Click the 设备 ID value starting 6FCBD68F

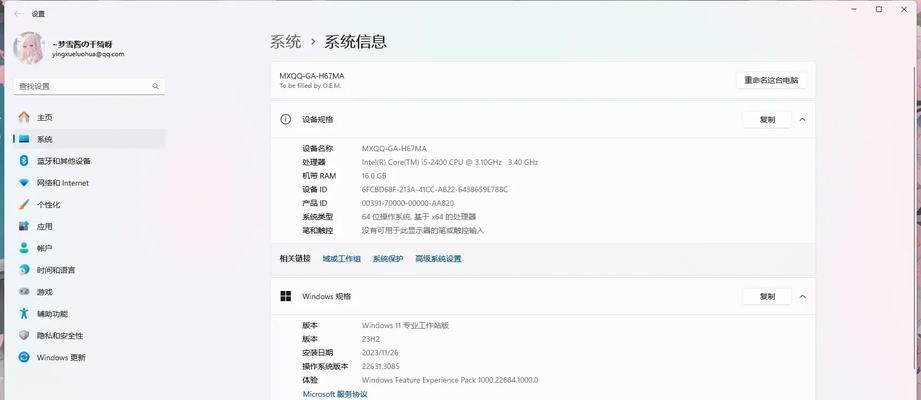pos(435,190)
